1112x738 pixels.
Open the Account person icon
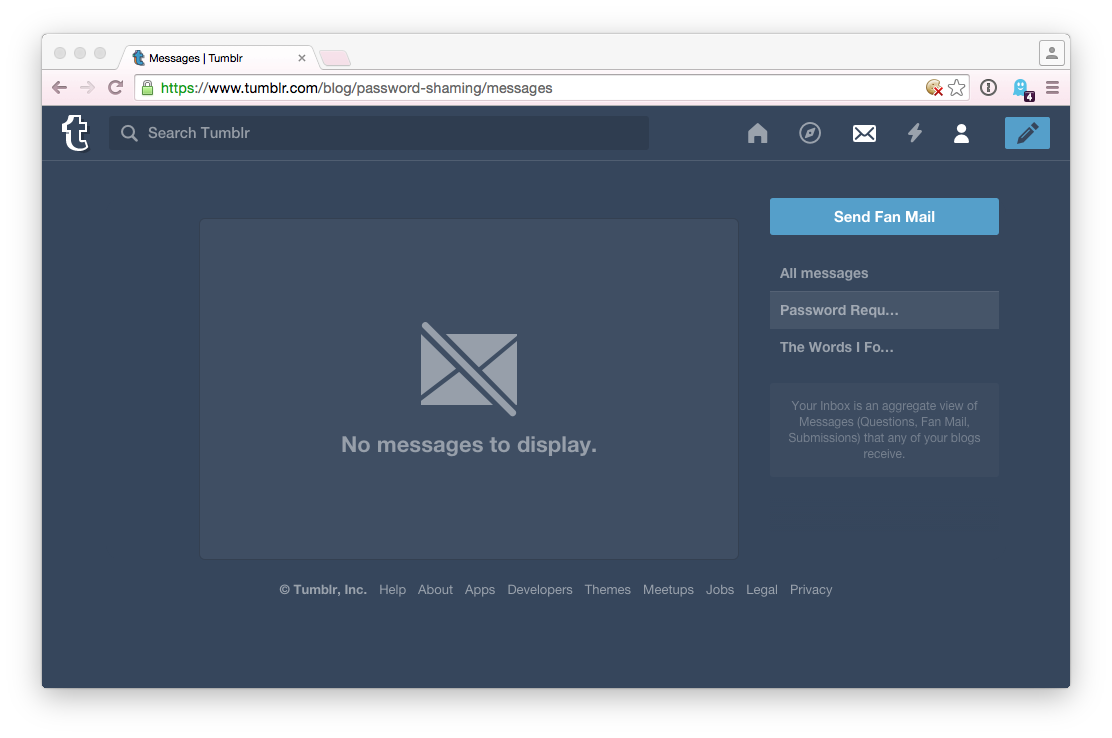[961, 133]
